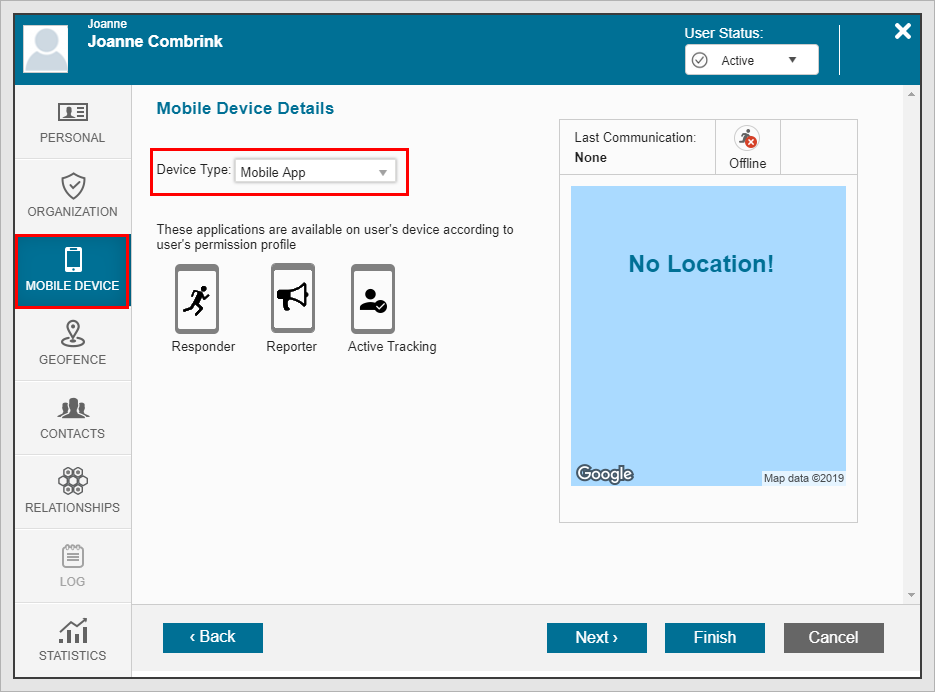935x692 pixels.
Task: Click the Google logo on the map
Action: tap(604, 474)
